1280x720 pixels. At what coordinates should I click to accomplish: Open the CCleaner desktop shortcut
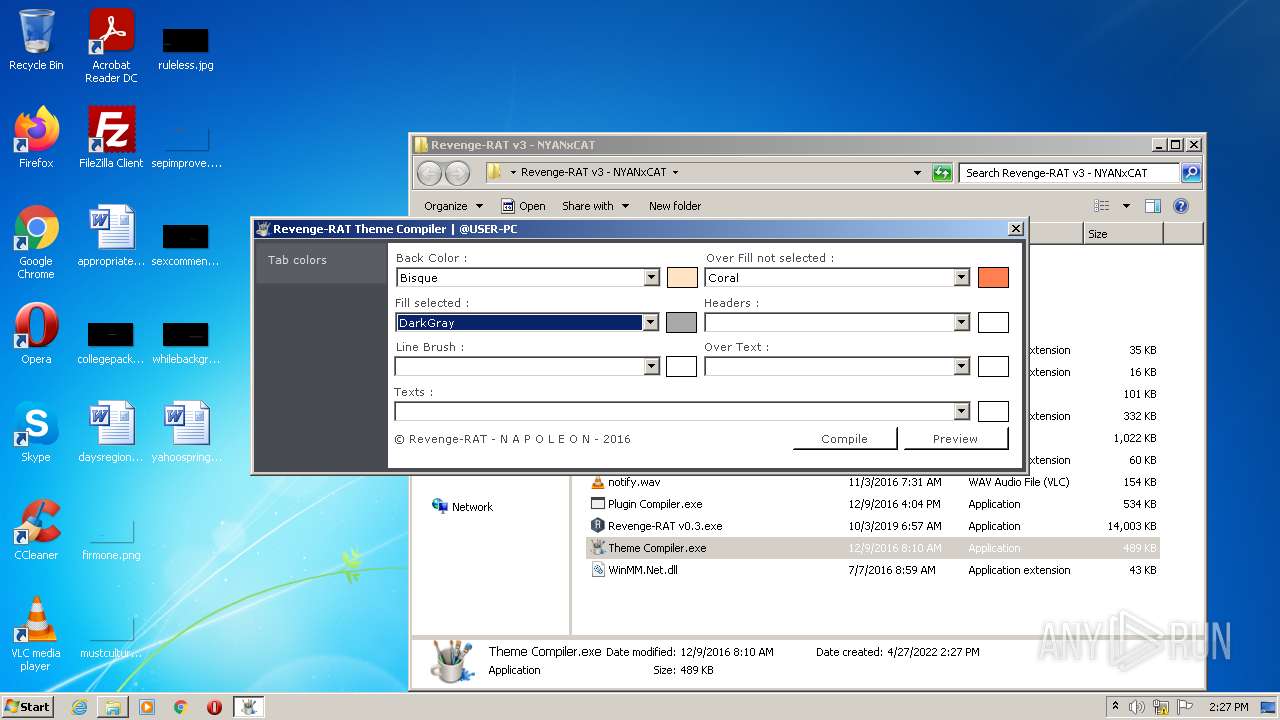pyautogui.click(x=36, y=529)
